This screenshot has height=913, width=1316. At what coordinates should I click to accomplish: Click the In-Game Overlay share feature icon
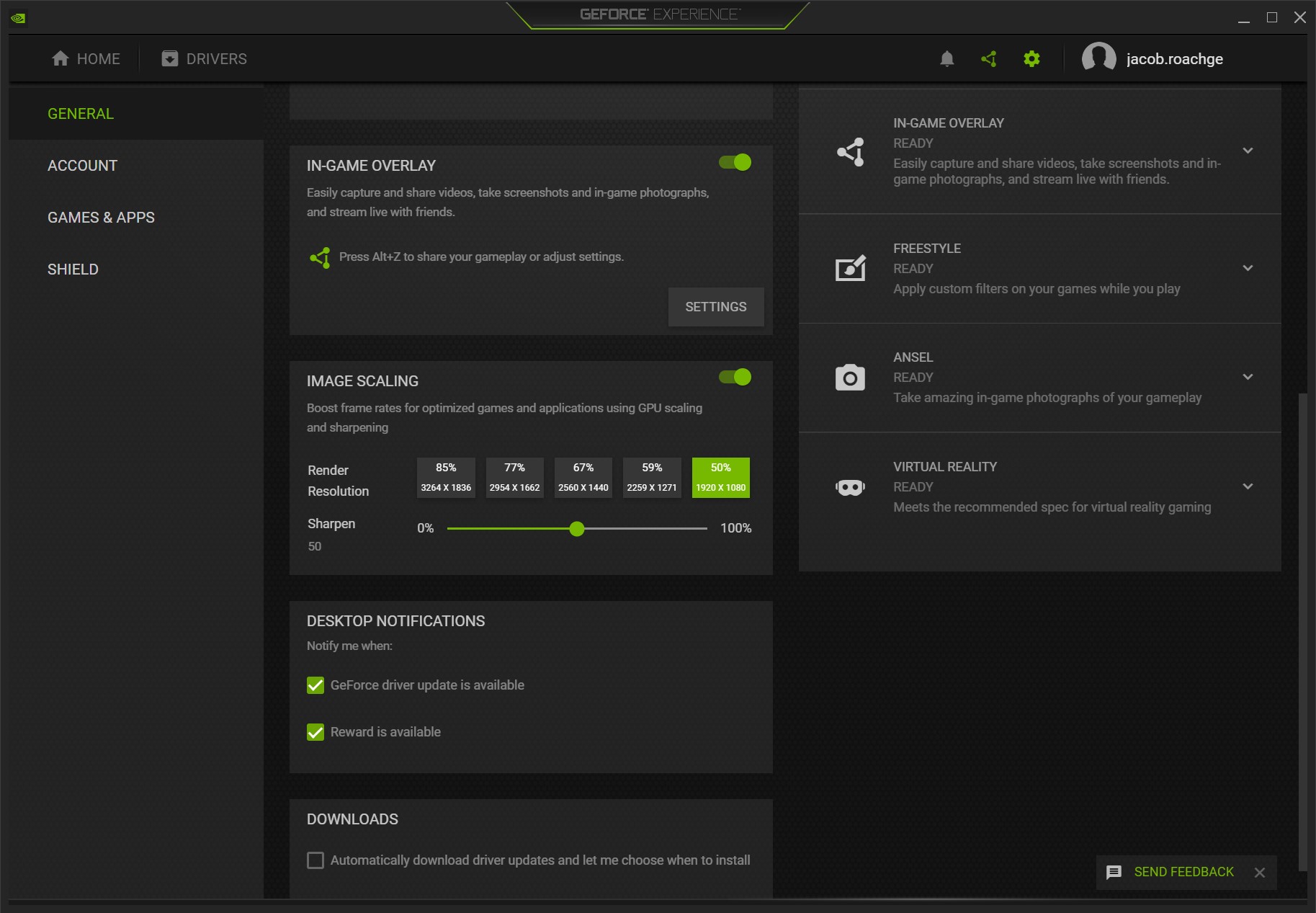pyautogui.click(x=851, y=151)
